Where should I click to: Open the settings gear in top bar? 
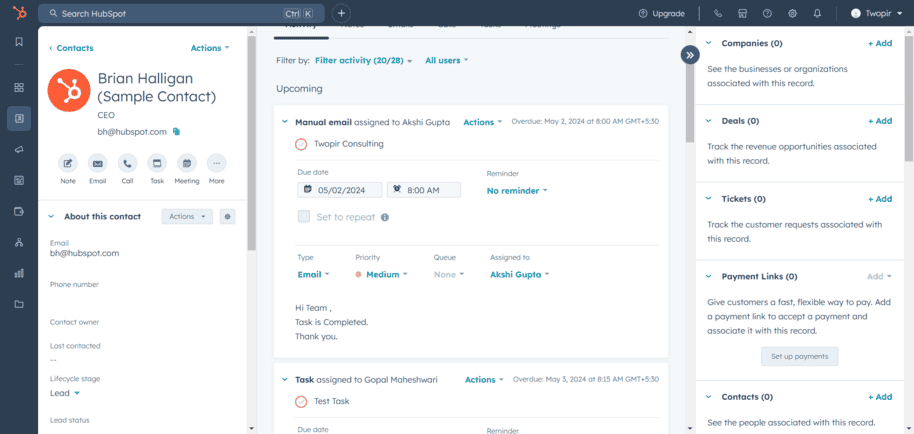point(792,13)
